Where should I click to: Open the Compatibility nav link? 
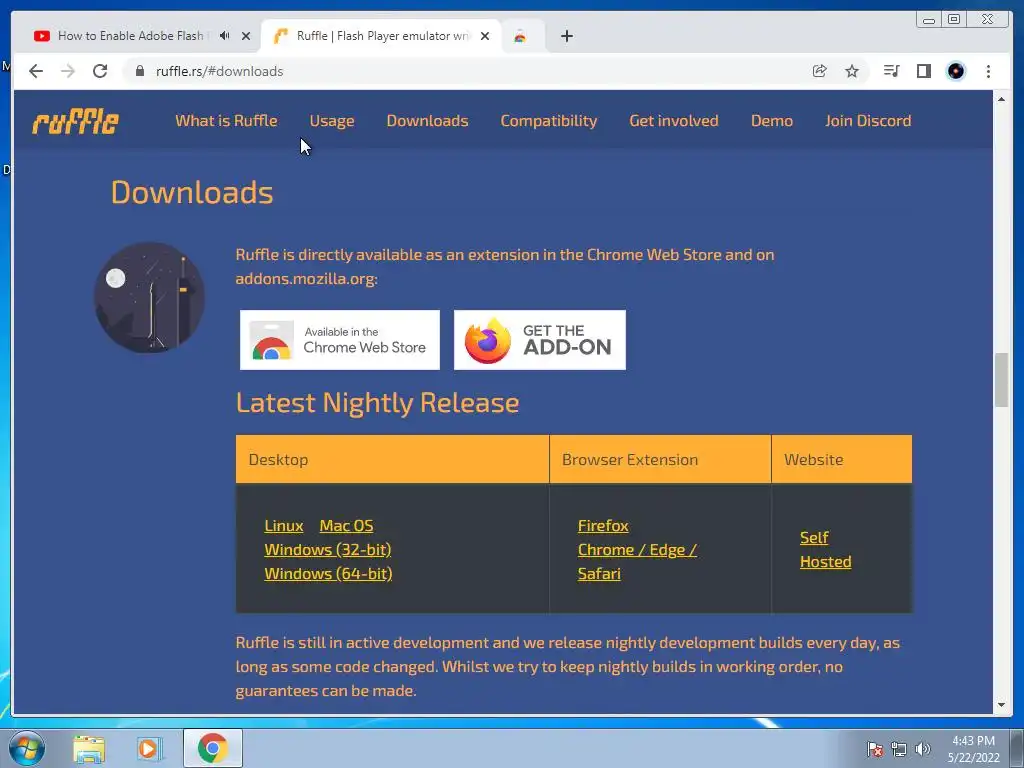549,121
